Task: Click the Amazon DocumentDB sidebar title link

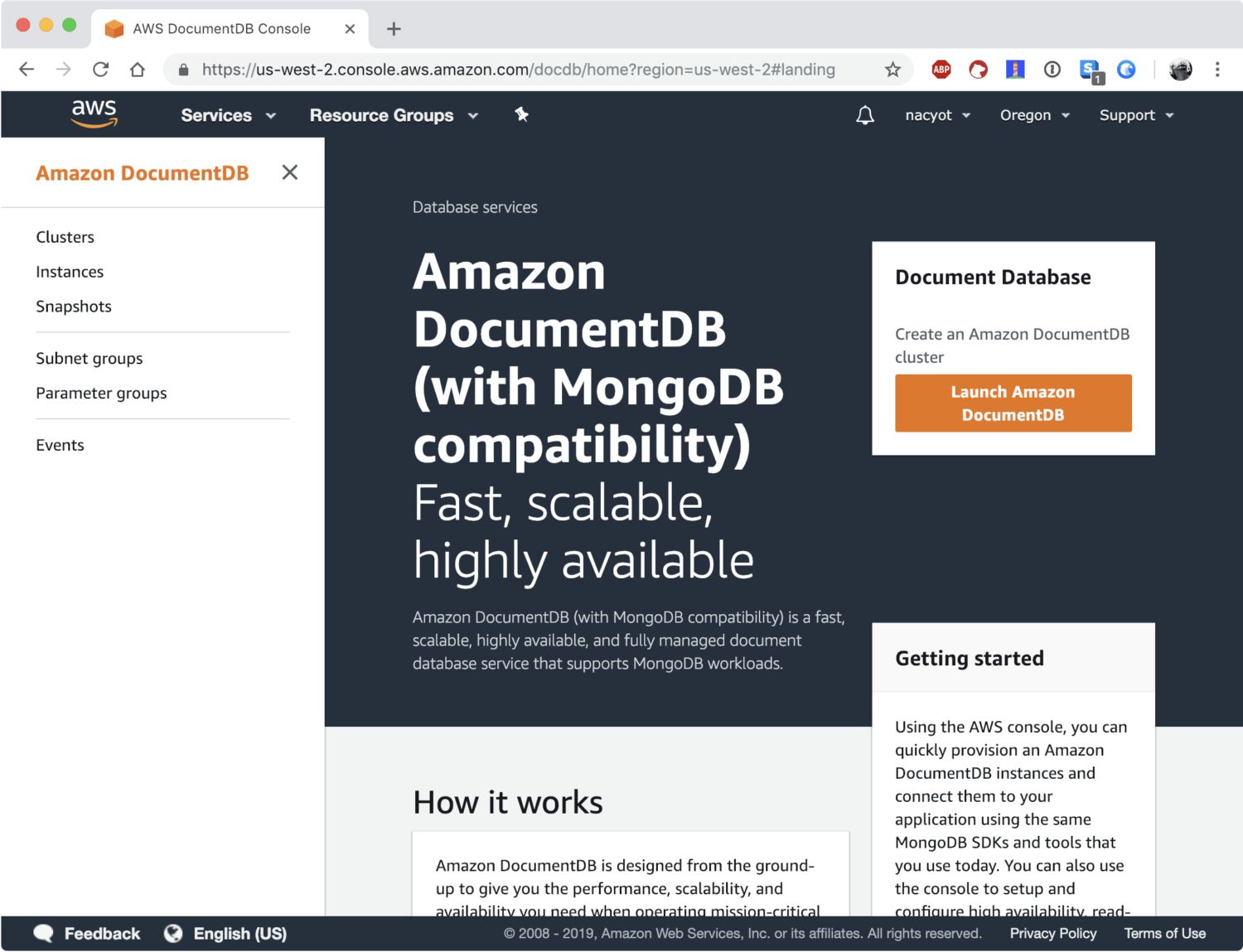Action: (143, 173)
